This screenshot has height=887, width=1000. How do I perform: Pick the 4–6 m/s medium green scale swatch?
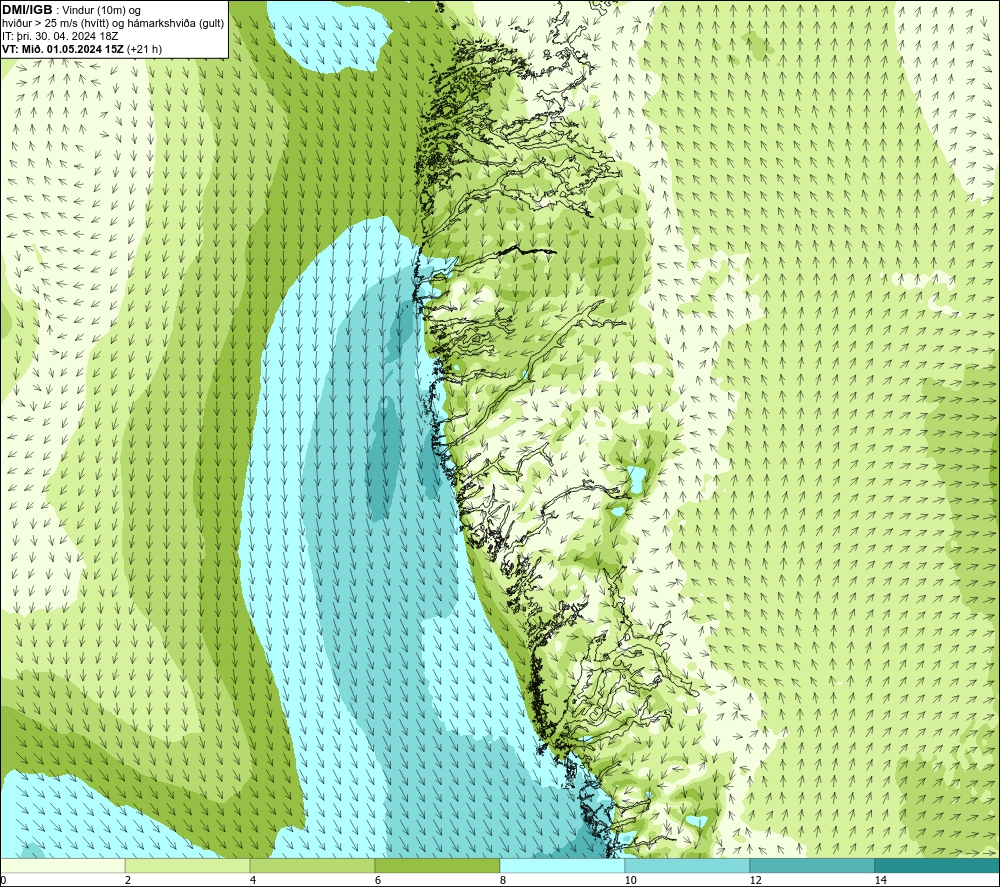coord(312,865)
